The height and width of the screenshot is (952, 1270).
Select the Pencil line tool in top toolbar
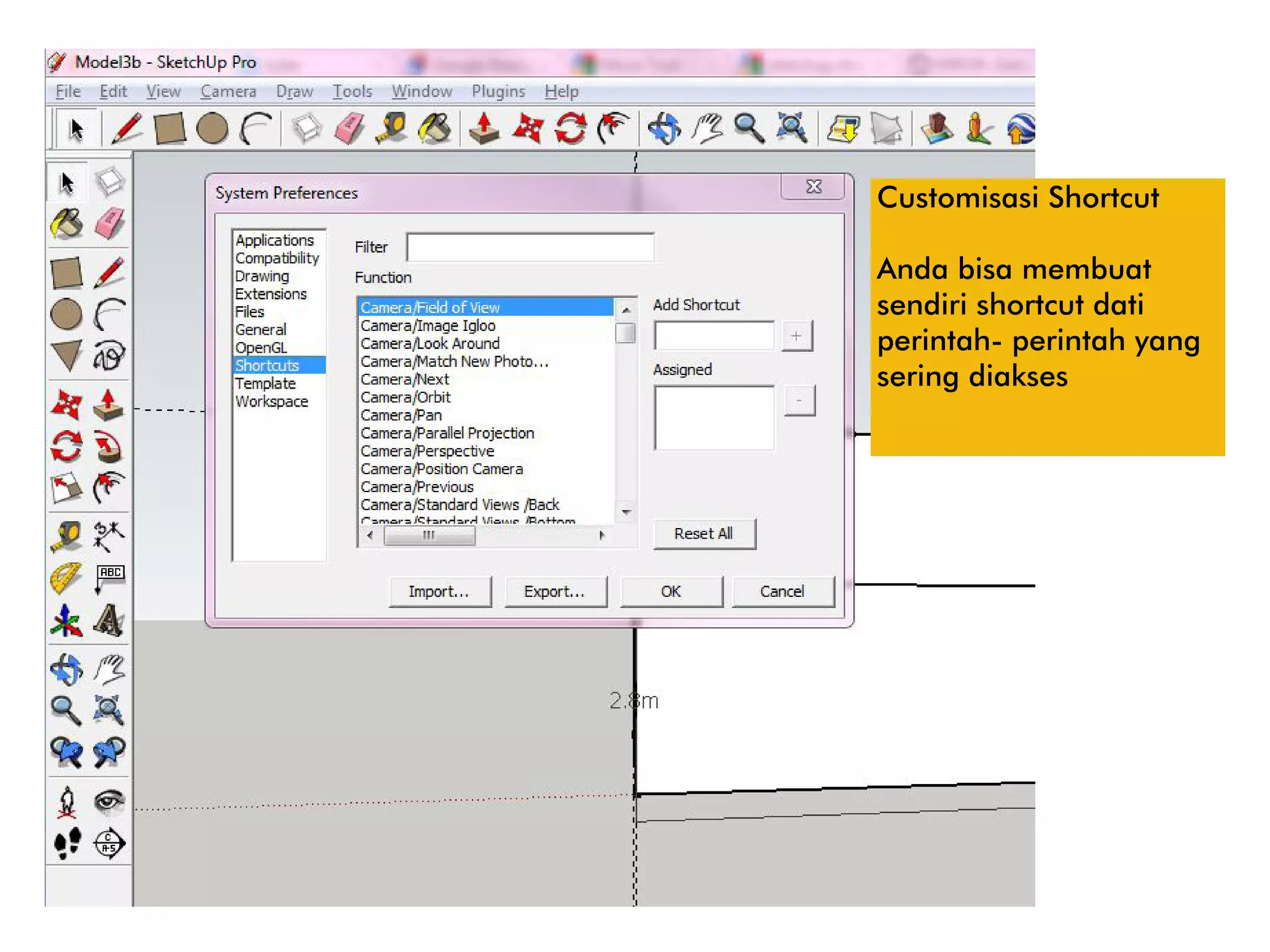127,129
